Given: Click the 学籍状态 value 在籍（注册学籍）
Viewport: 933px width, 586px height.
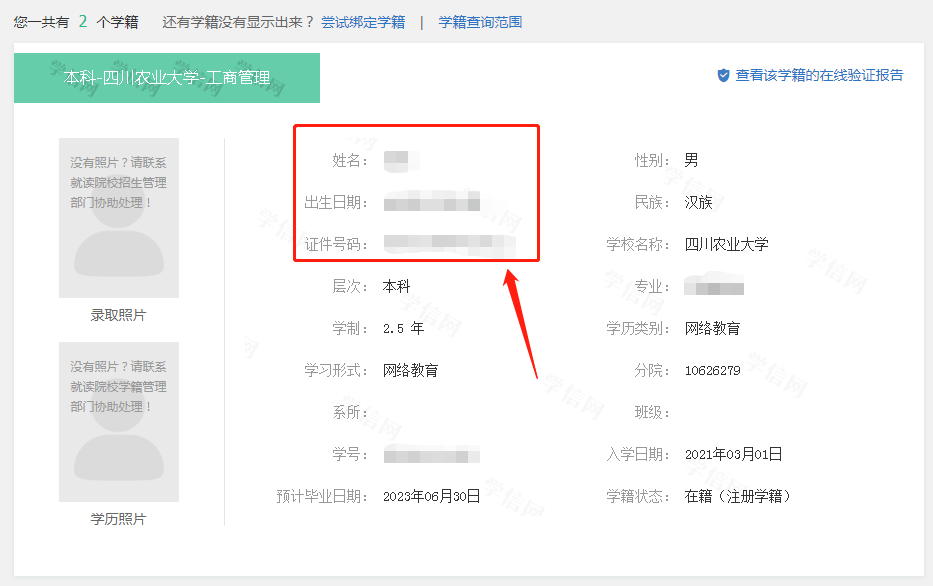Looking at the screenshot, I should (737, 497).
